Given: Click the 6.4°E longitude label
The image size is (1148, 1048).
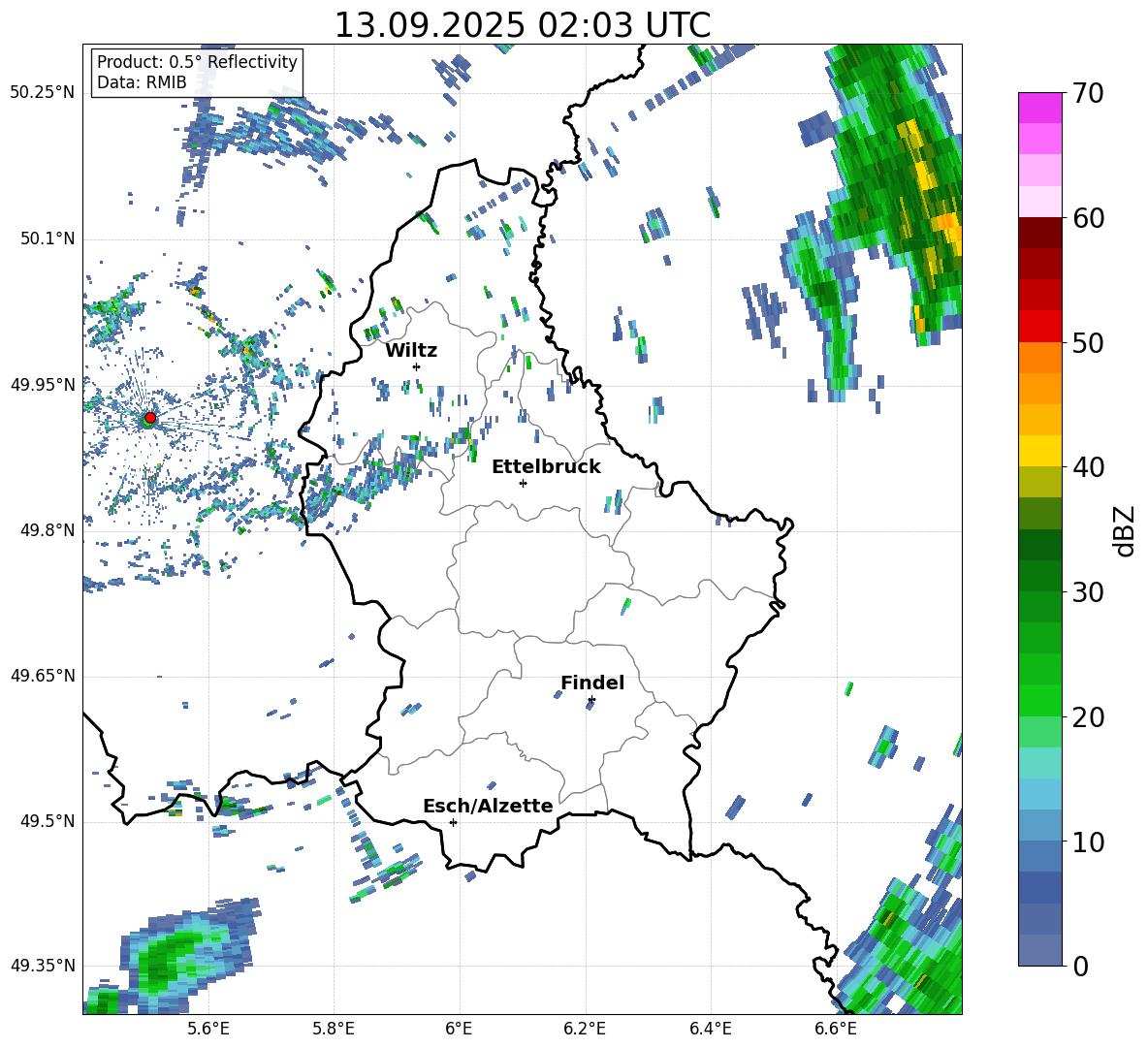Looking at the screenshot, I should [x=710, y=1029].
